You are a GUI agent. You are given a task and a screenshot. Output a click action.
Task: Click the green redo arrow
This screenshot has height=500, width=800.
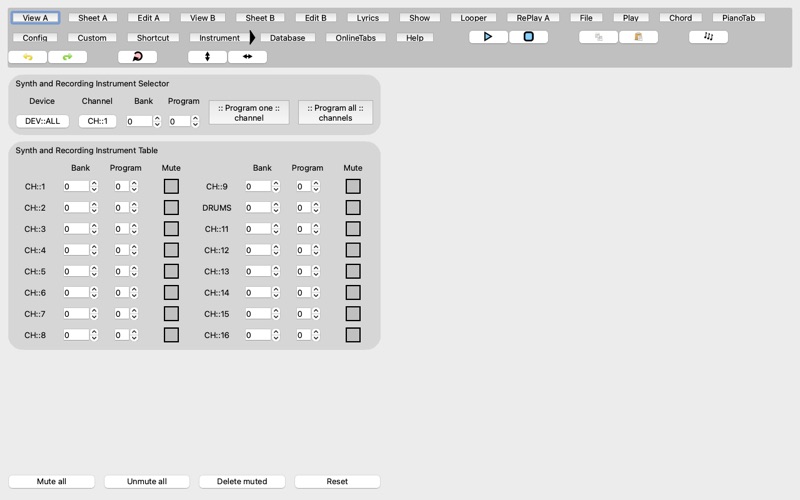pos(67,57)
